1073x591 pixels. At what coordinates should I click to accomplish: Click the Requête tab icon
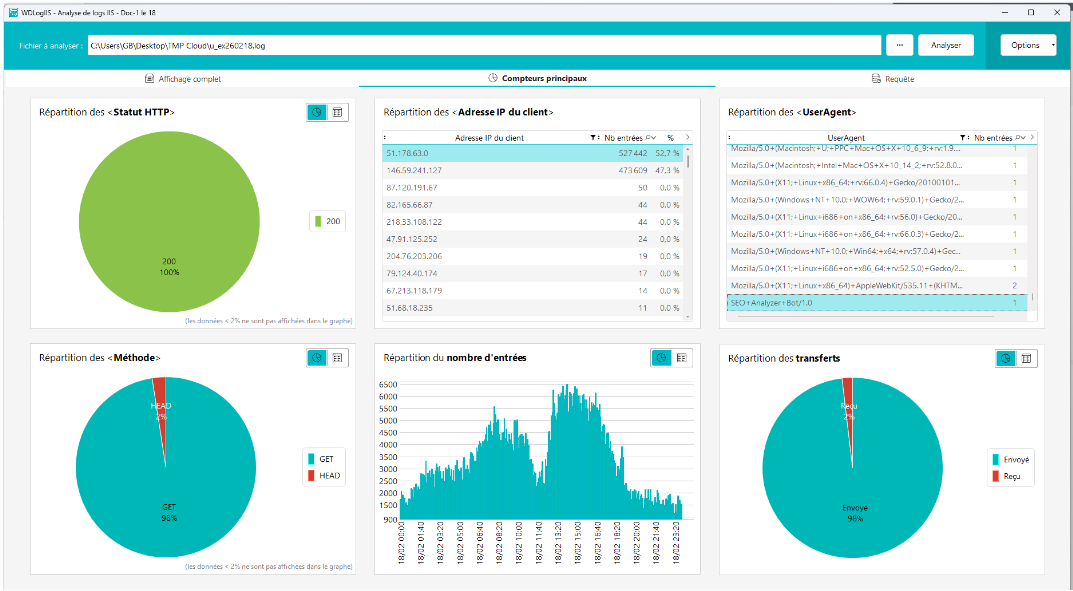point(876,79)
